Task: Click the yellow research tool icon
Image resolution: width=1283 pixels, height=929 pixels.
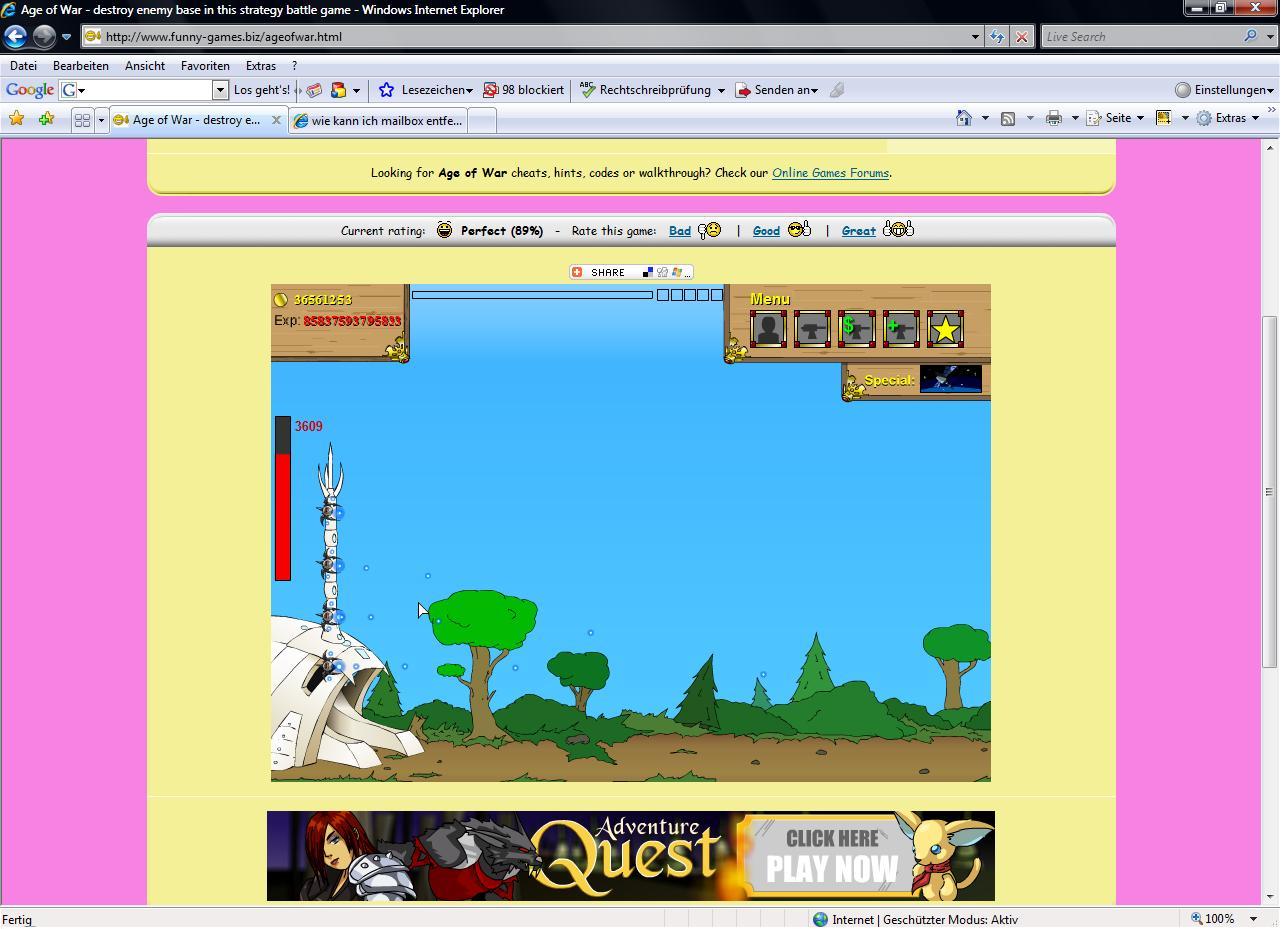Action: (1163, 118)
